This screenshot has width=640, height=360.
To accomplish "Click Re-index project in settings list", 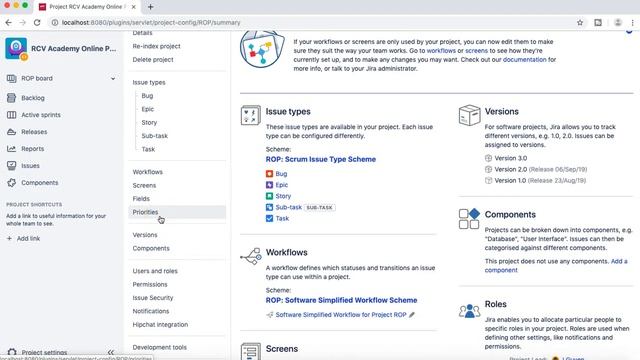I will coord(156,47).
